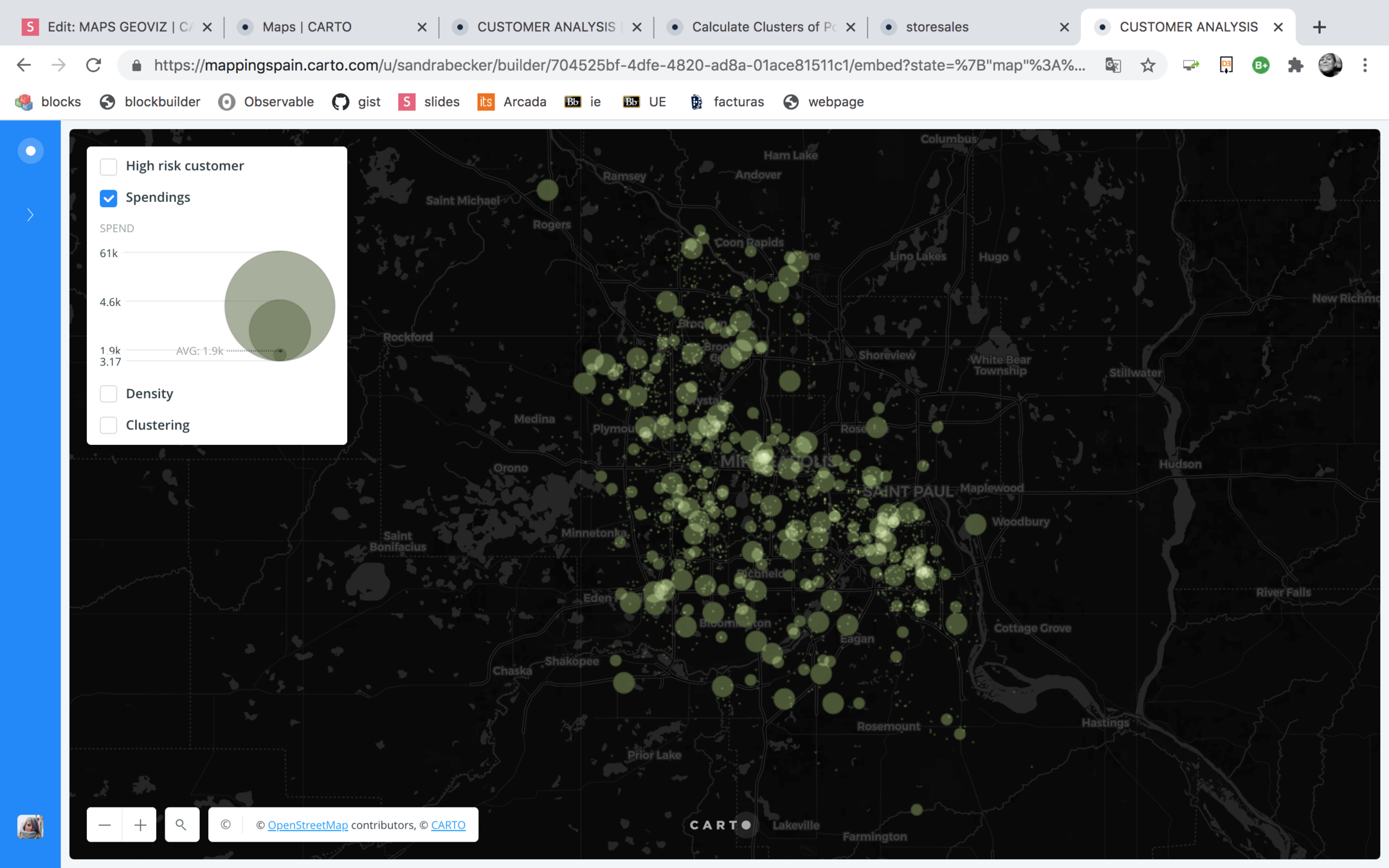Switch to the storesales tab
Image resolution: width=1389 pixels, height=868 pixels.
936,27
